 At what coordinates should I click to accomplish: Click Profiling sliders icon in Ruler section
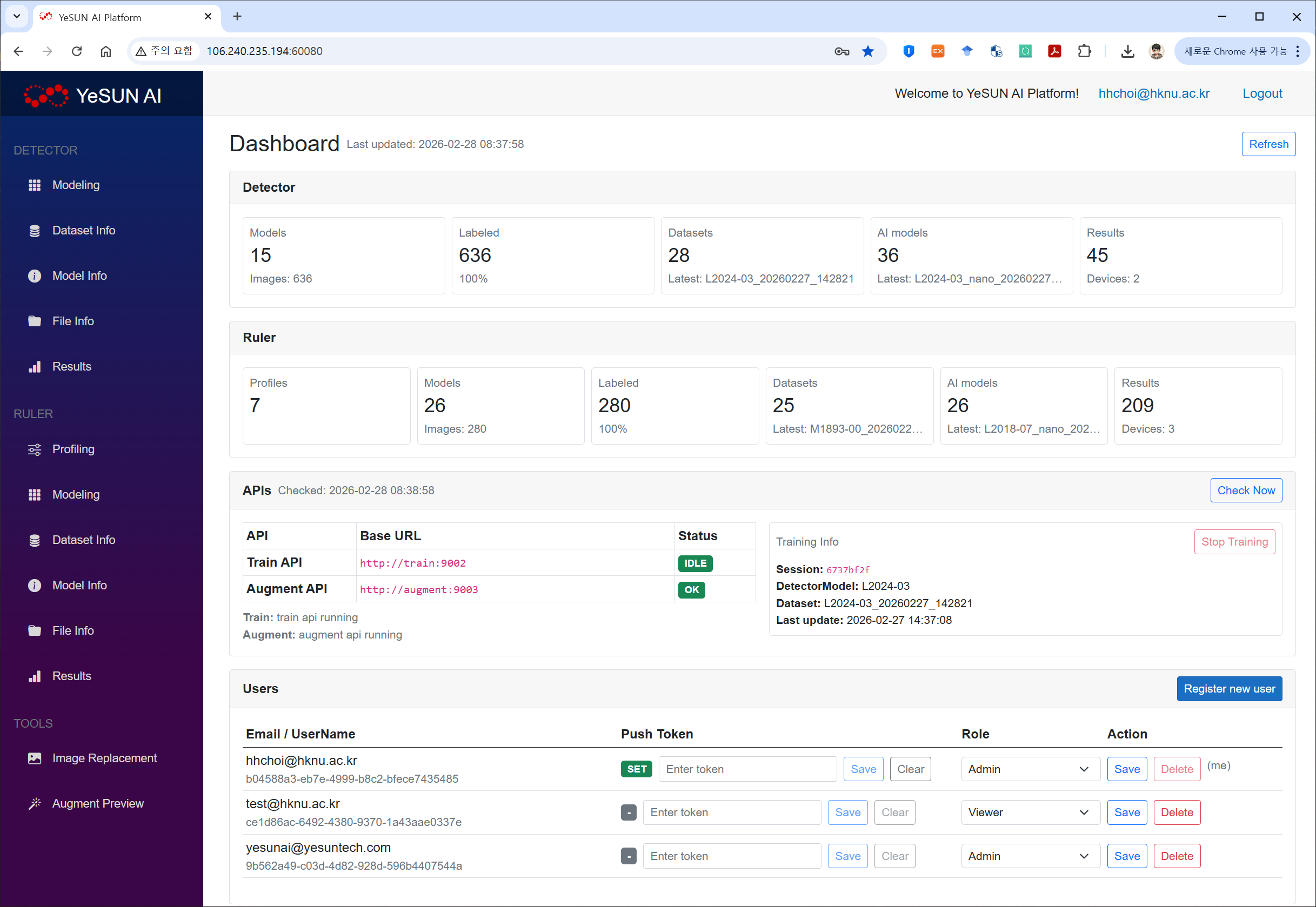click(35, 449)
